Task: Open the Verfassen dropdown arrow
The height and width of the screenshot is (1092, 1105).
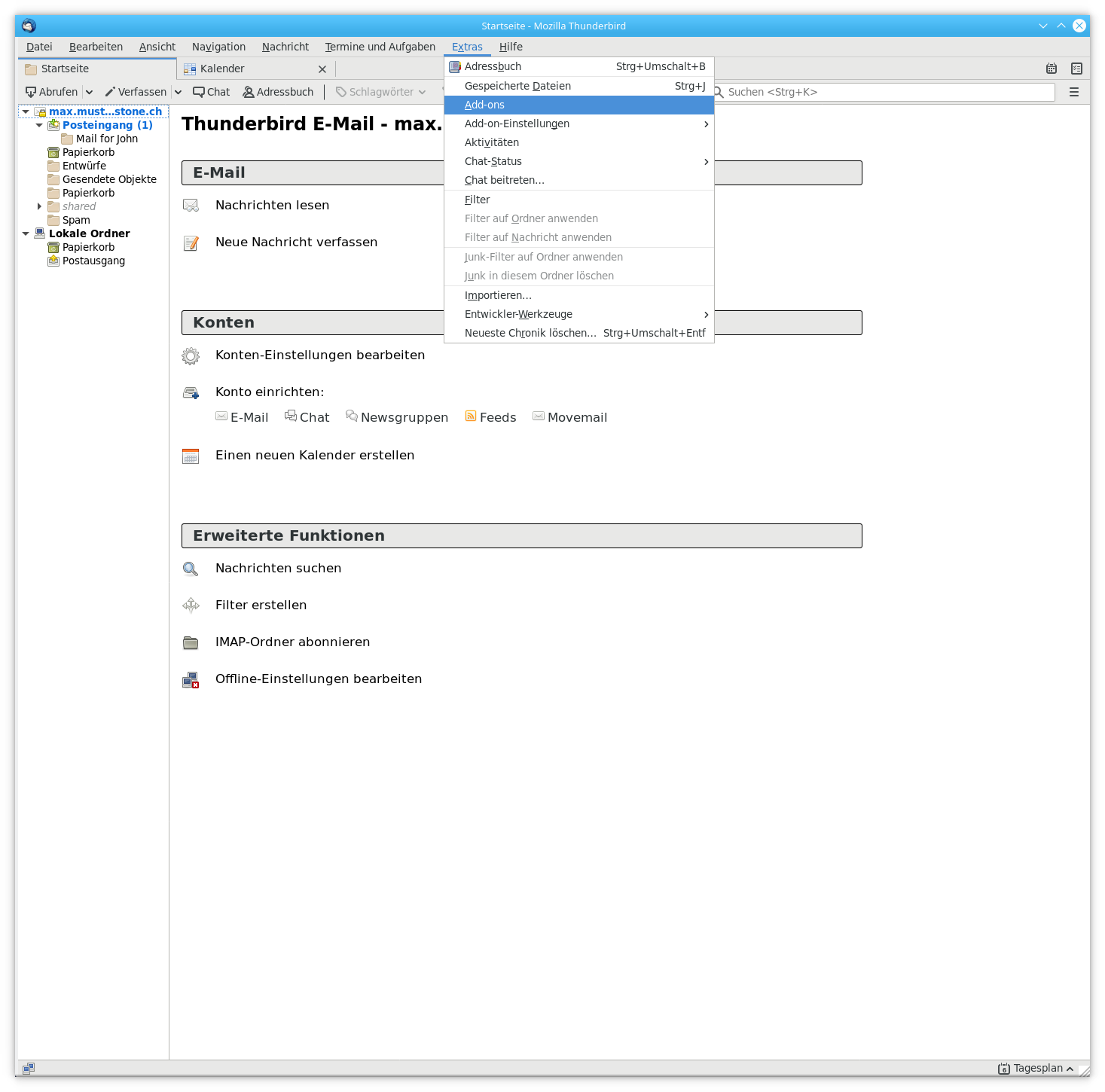Action: 179,92
